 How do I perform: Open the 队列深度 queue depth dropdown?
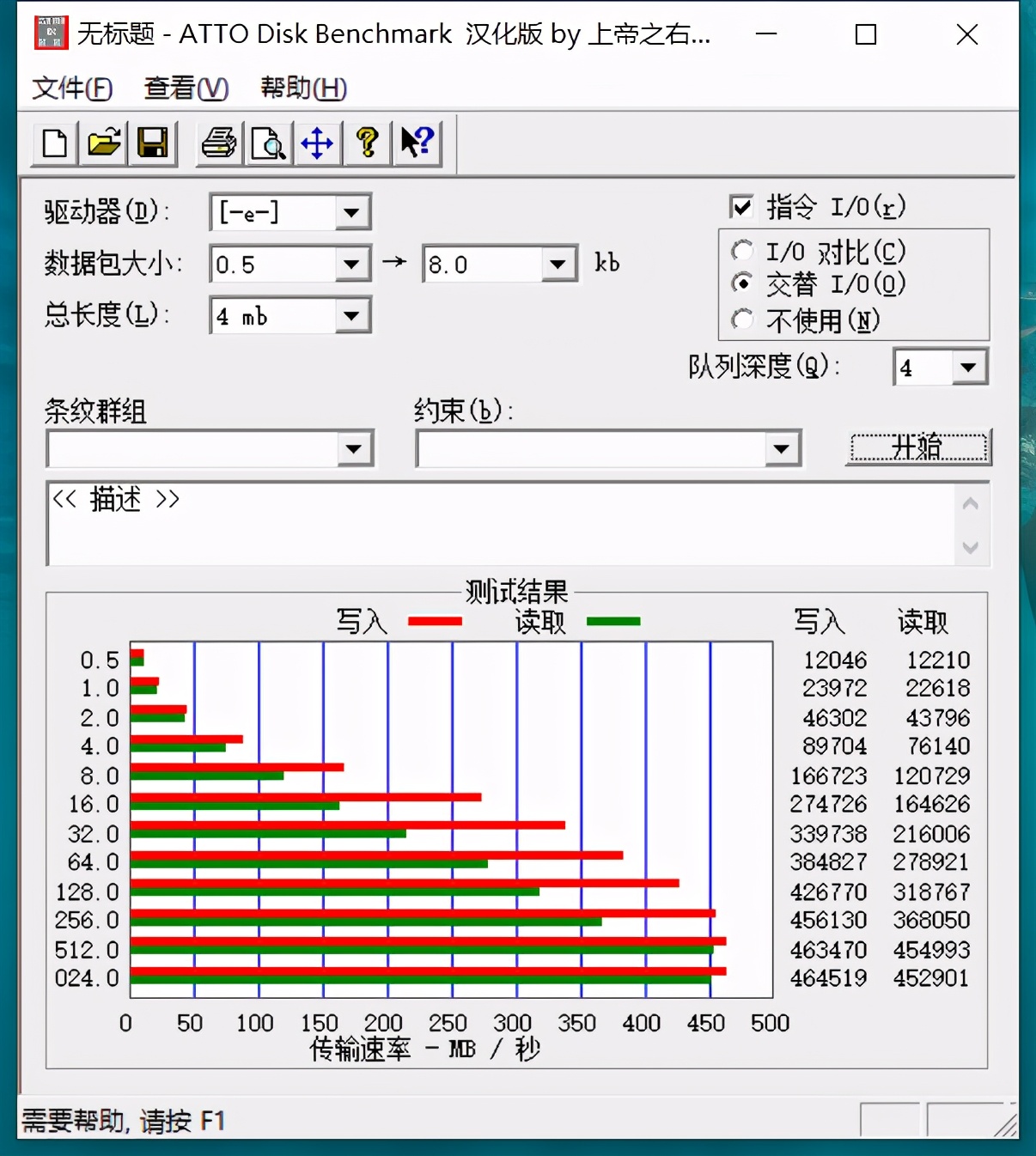[x=969, y=368]
